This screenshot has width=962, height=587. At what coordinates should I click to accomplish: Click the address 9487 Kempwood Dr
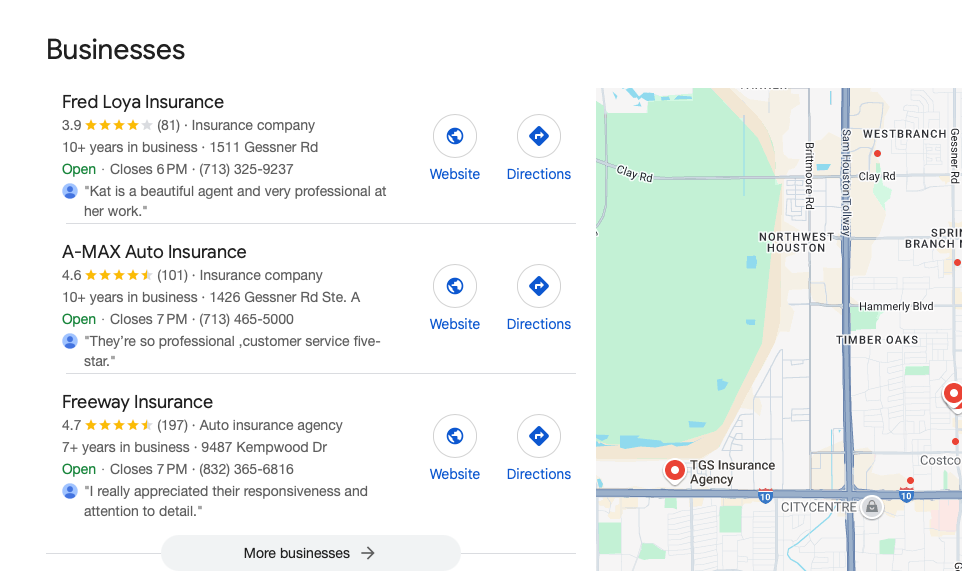click(x=264, y=447)
